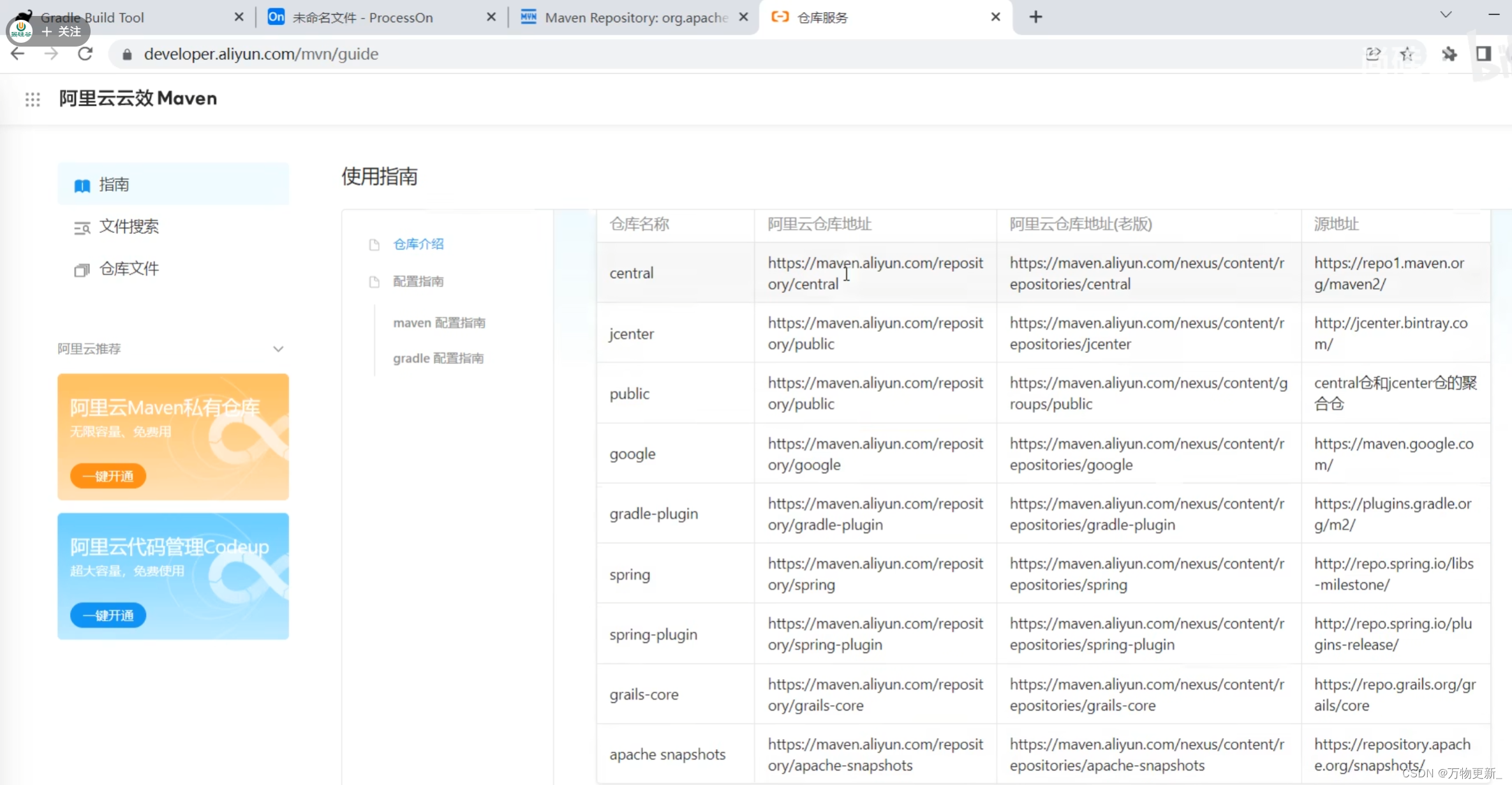Click aliyun repository/gradle-plugin URL cell
1512x785 pixels.
tap(875, 514)
